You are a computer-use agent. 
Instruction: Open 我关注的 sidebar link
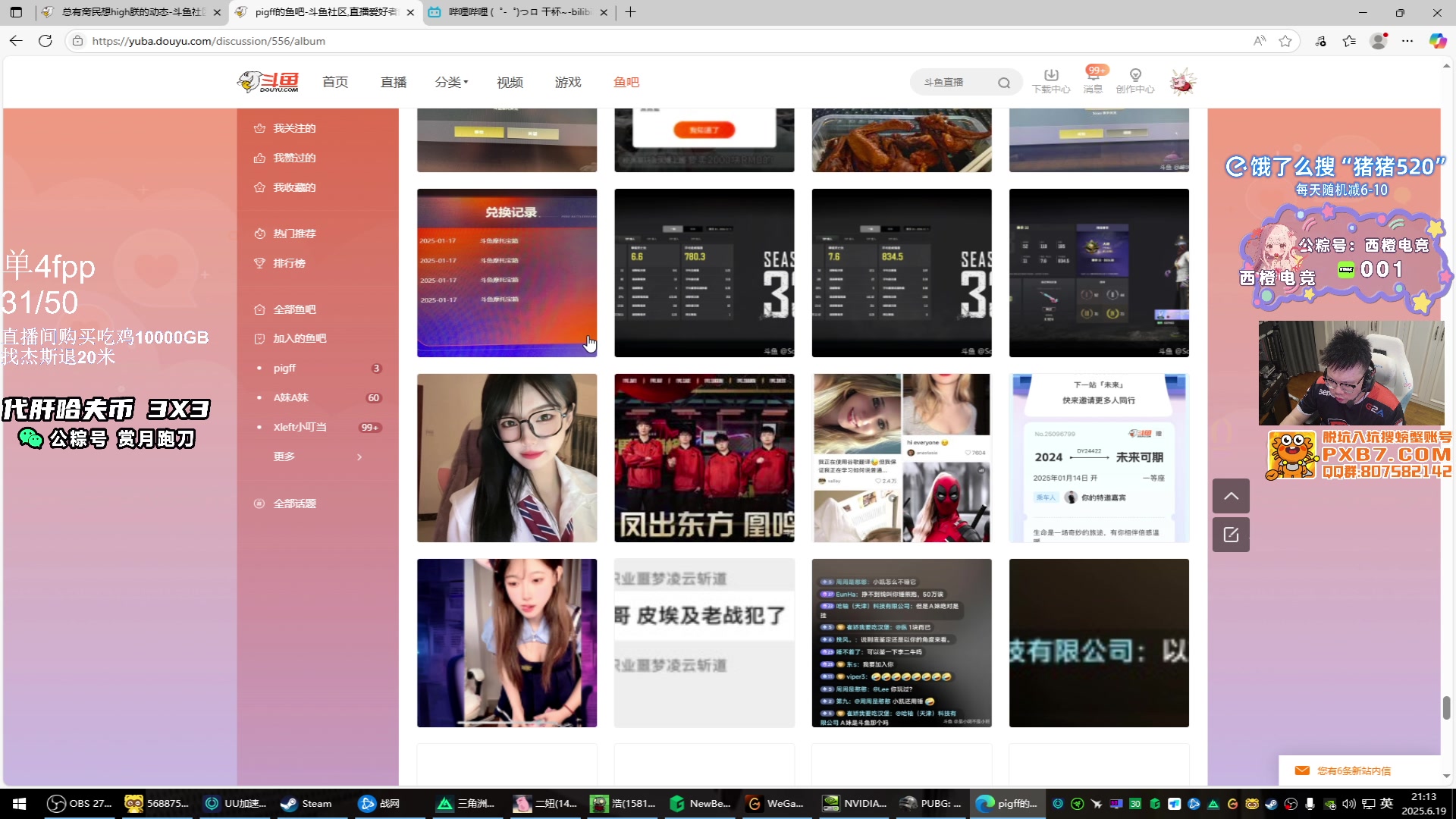click(285, 128)
